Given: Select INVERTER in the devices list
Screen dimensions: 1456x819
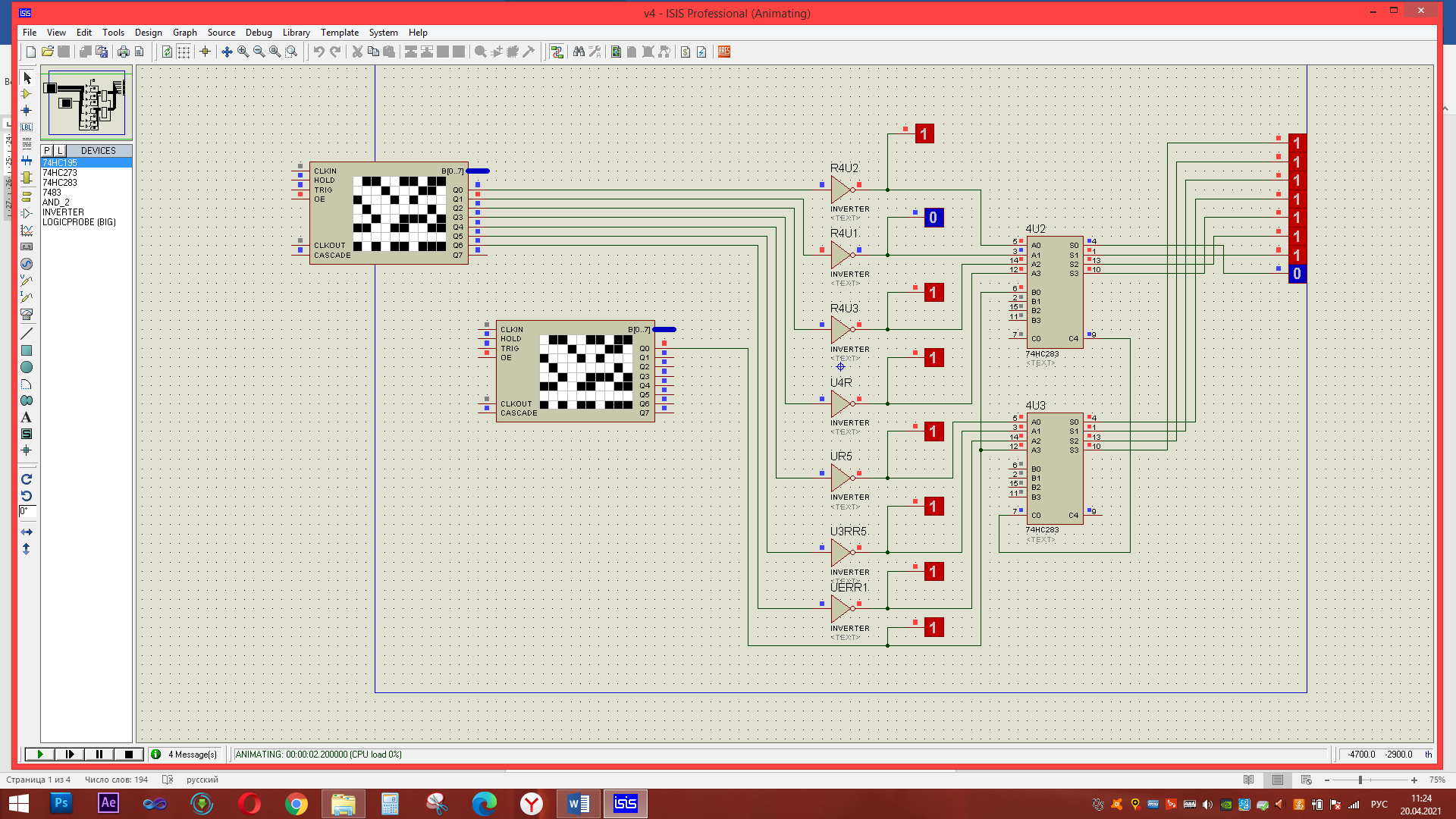Looking at the screenshot, I should tap(63, 212).
